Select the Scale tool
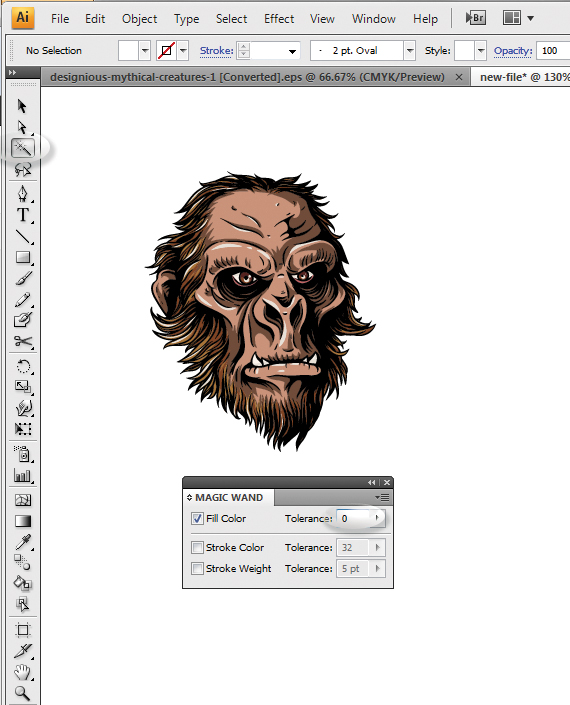Screen dimensions: 570x705 tap(22, 387)
